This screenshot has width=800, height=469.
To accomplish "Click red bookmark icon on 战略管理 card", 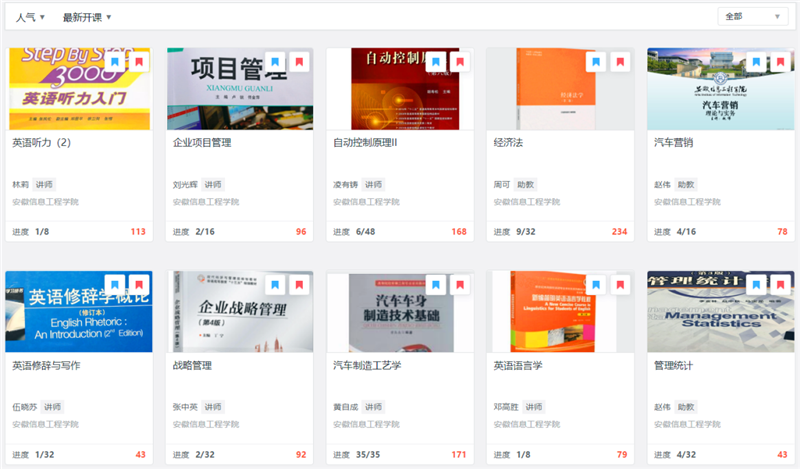I will click(299, 285).
